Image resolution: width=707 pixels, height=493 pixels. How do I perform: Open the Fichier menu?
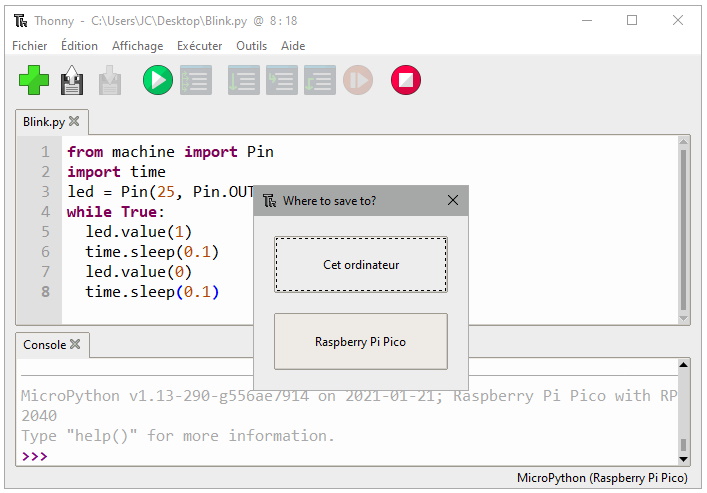click(29, 46)
